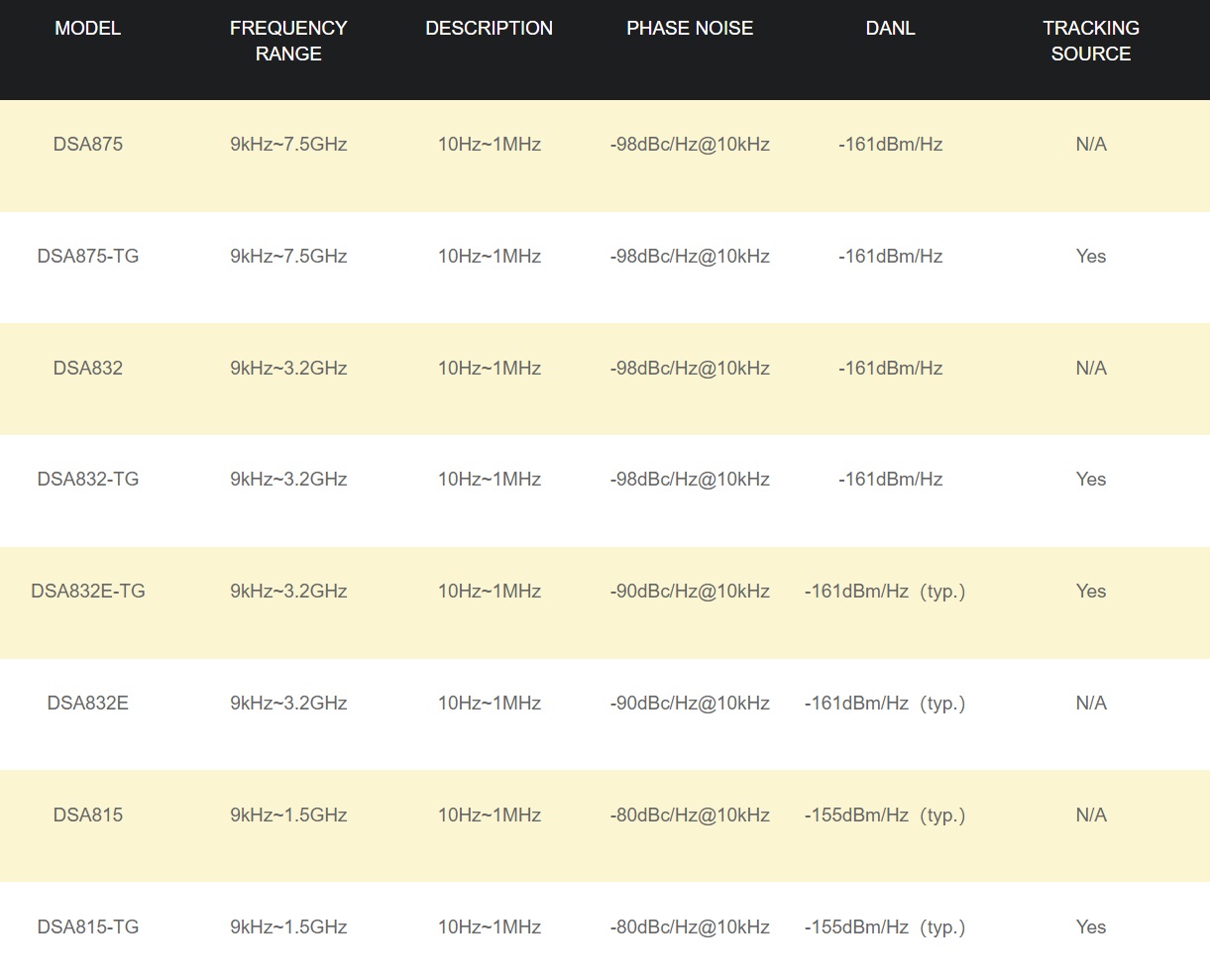
Task: Click DSA832-TG frequency range 9kHz~3.2GHz
Action: pyautogui.click(x=288, y=480)
